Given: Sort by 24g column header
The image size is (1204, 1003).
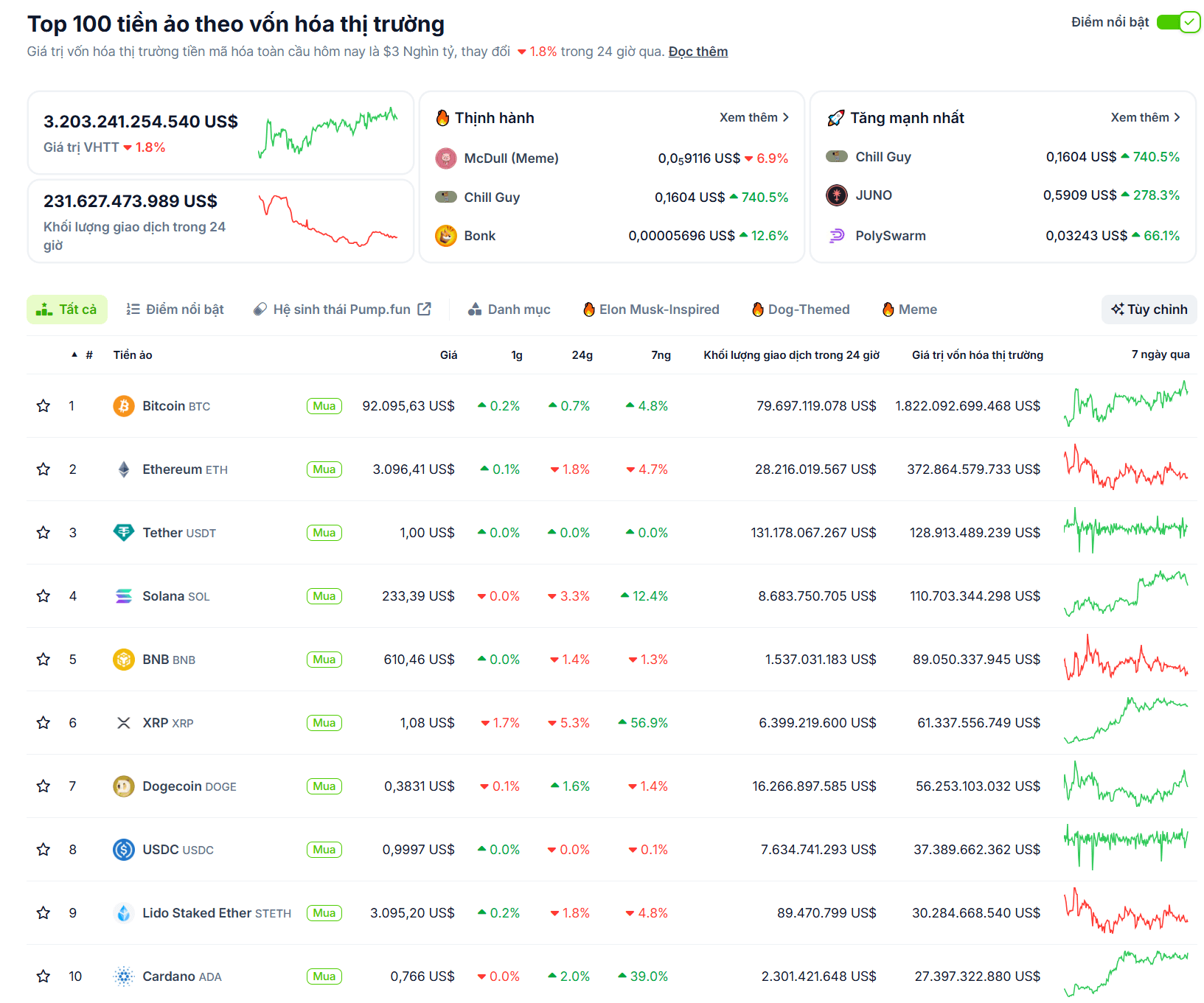Looking at the screenshot, I should (582, 354).
